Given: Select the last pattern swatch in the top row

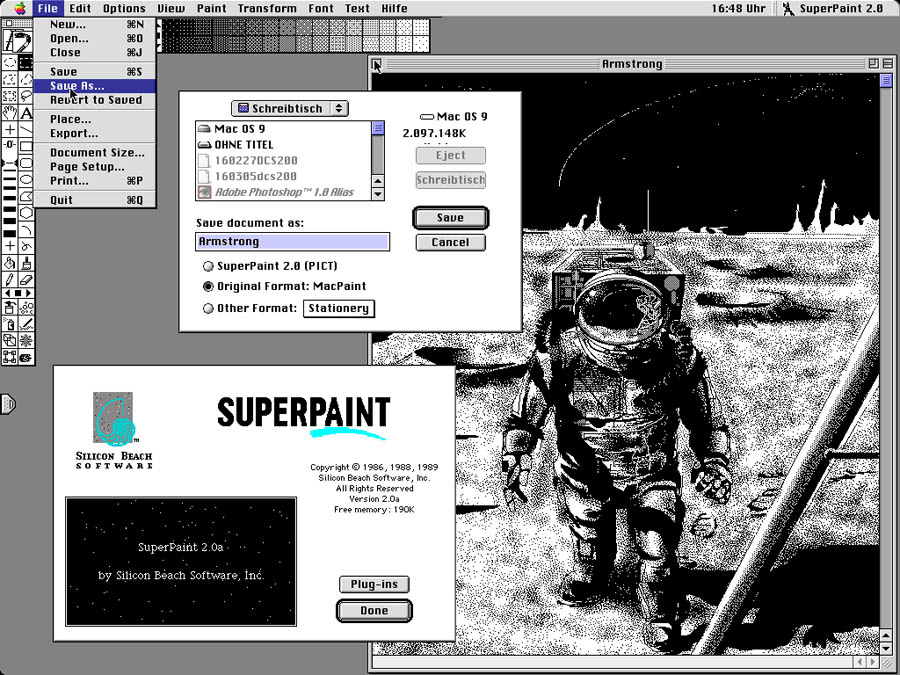Looking at the screenshot, I should 421,27.
